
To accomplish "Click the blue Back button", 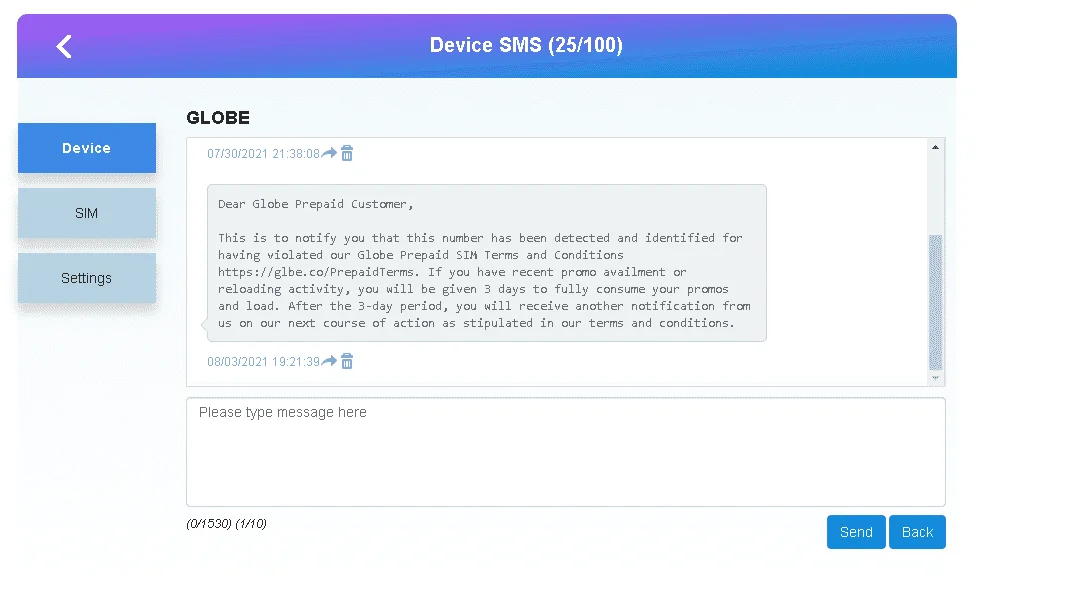I will (917, 532).
